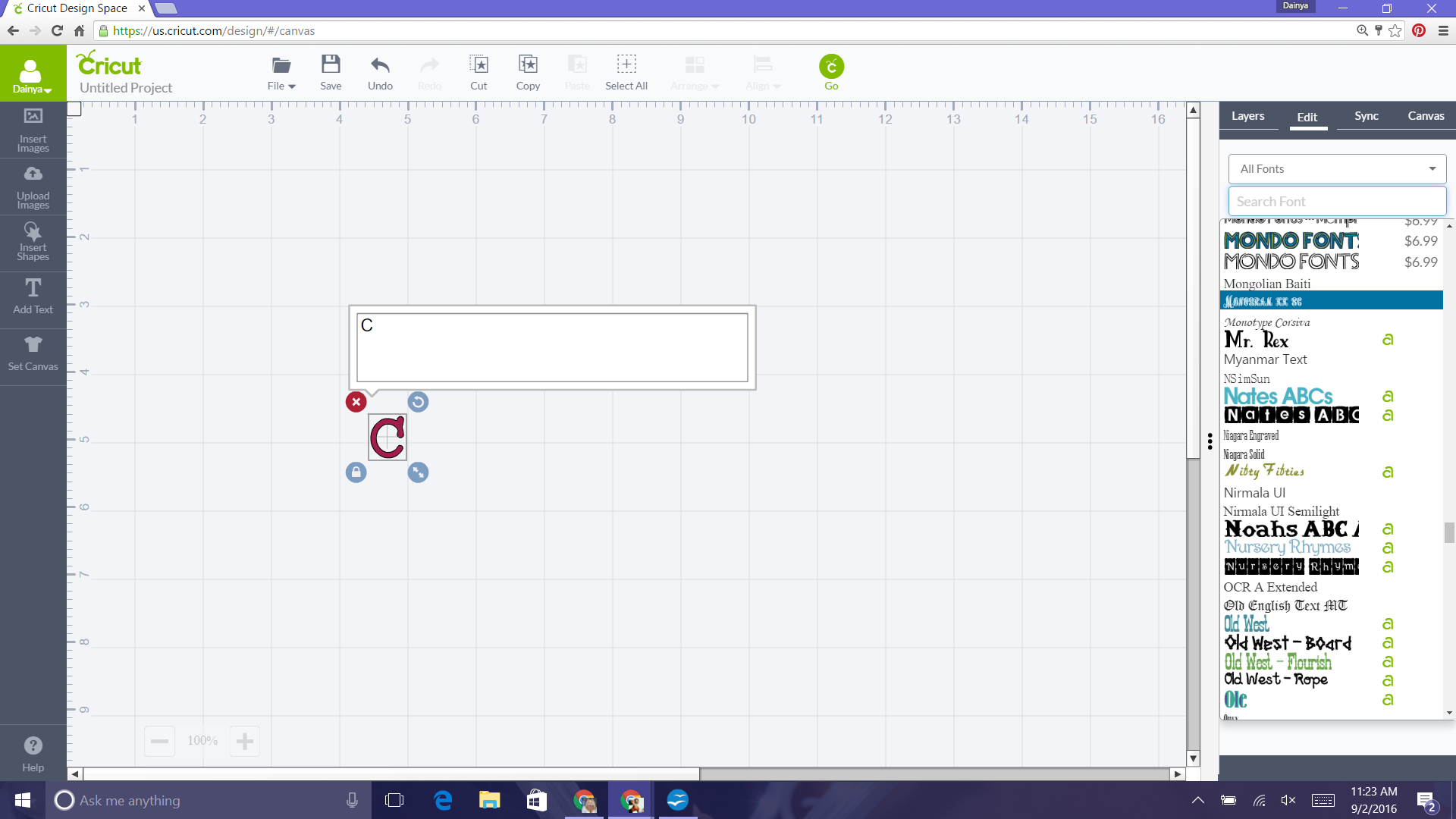Open the Windows Start menu
The image size is (1456, 819).
(23, 800)
